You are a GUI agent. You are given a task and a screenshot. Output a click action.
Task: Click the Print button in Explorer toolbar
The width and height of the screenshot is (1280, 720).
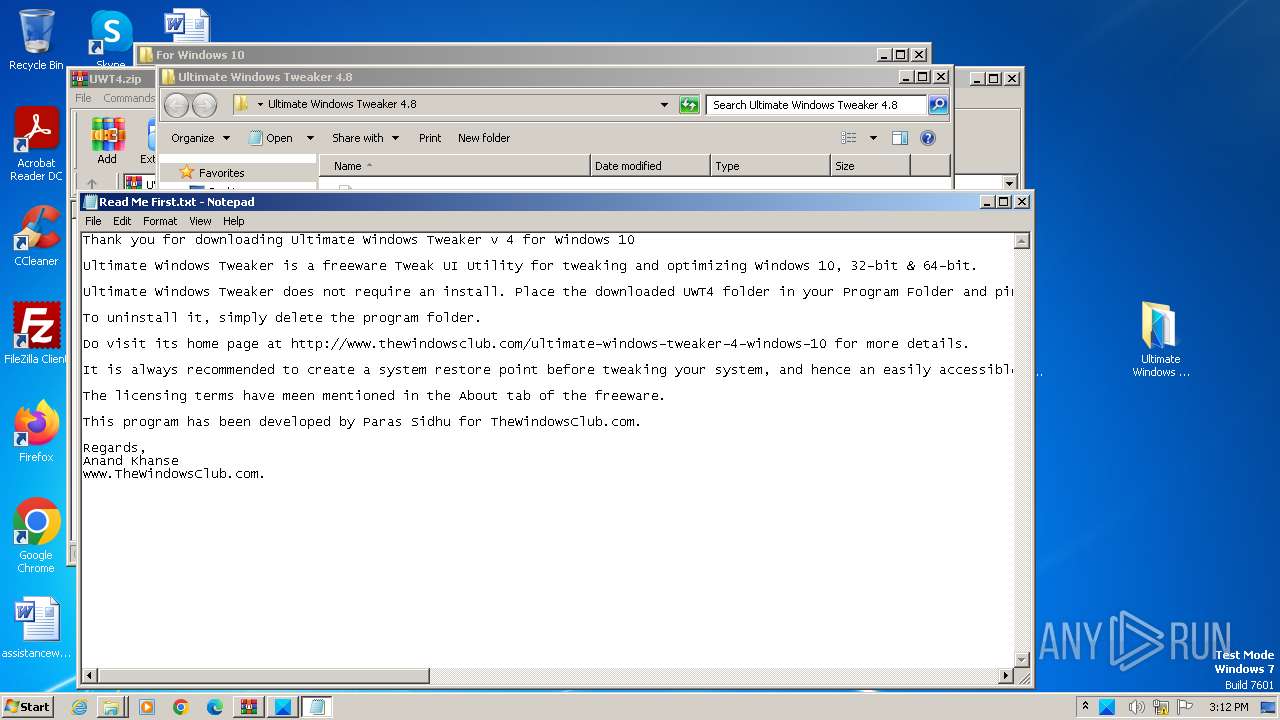(x=430, y=138)
